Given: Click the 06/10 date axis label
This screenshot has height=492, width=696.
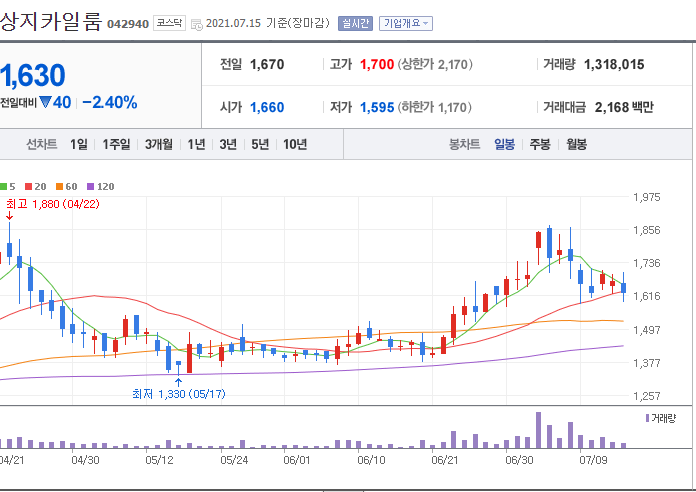Looking at the screenshot, I should point(371,460).
